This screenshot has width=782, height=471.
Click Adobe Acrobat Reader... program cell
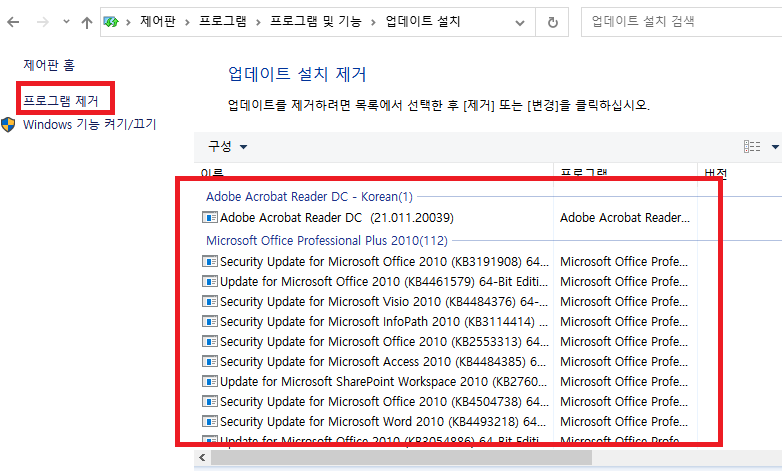(625, 218)
